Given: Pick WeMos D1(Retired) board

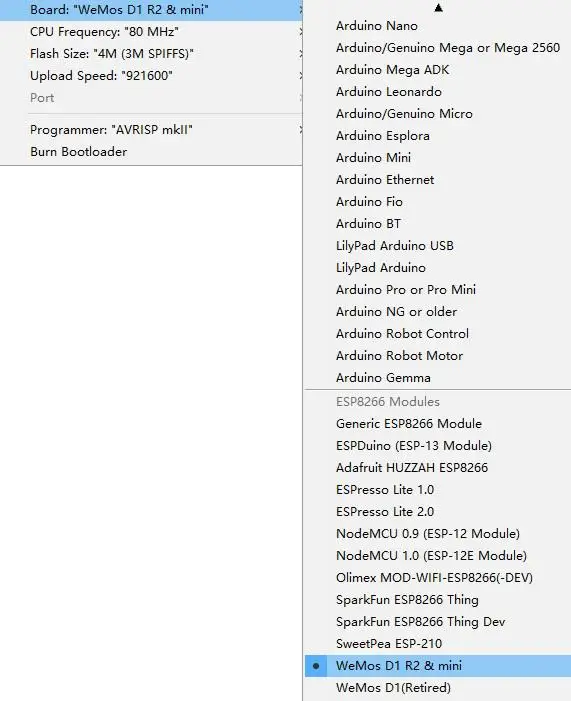Looking at the screenshot, I should pos(438,688).
